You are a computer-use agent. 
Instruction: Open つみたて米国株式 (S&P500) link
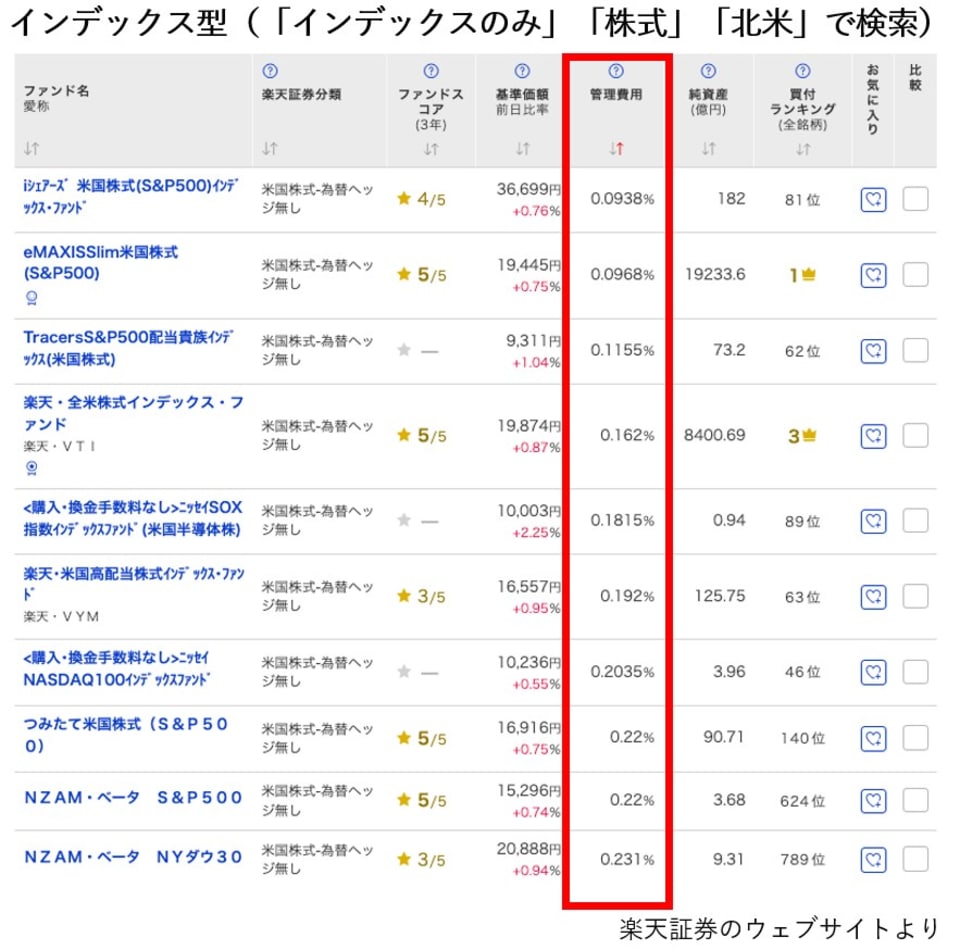126,735
